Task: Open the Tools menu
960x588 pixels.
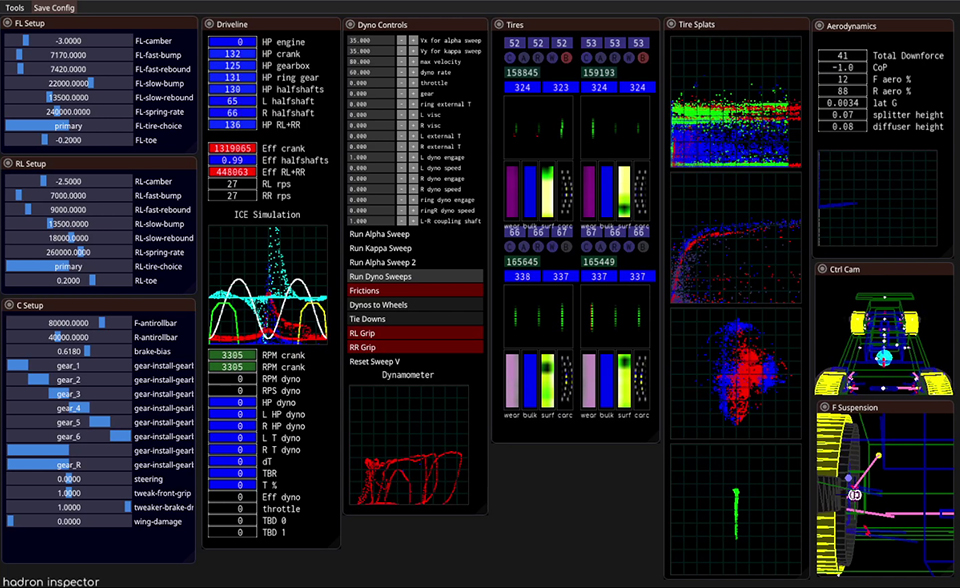Action: [15, 7]
